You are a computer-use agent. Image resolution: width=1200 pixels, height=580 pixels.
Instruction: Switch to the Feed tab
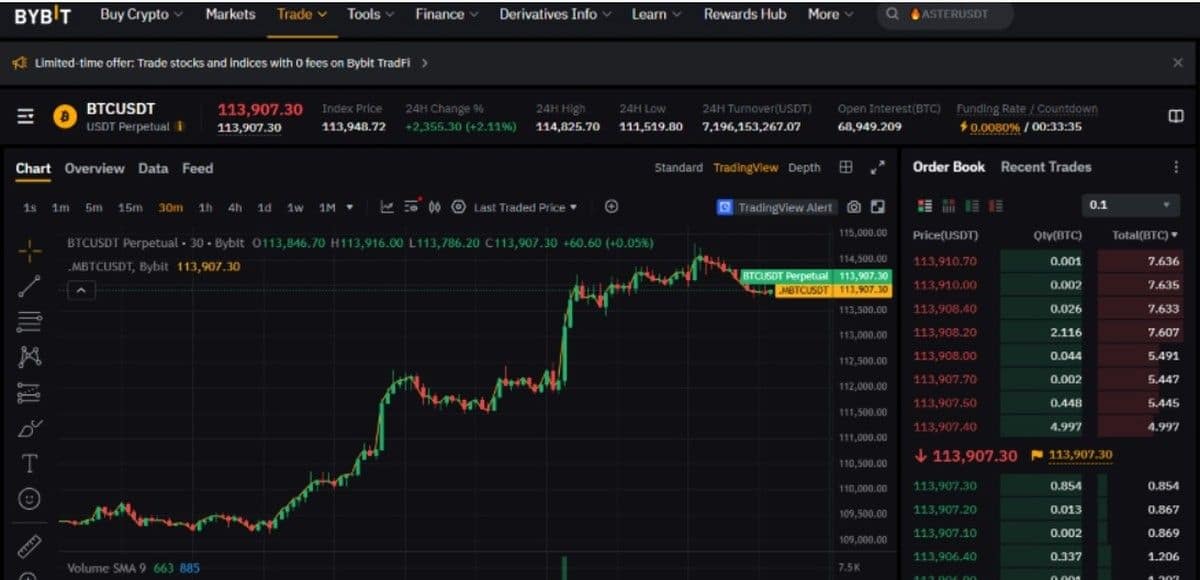pos(197,168)
